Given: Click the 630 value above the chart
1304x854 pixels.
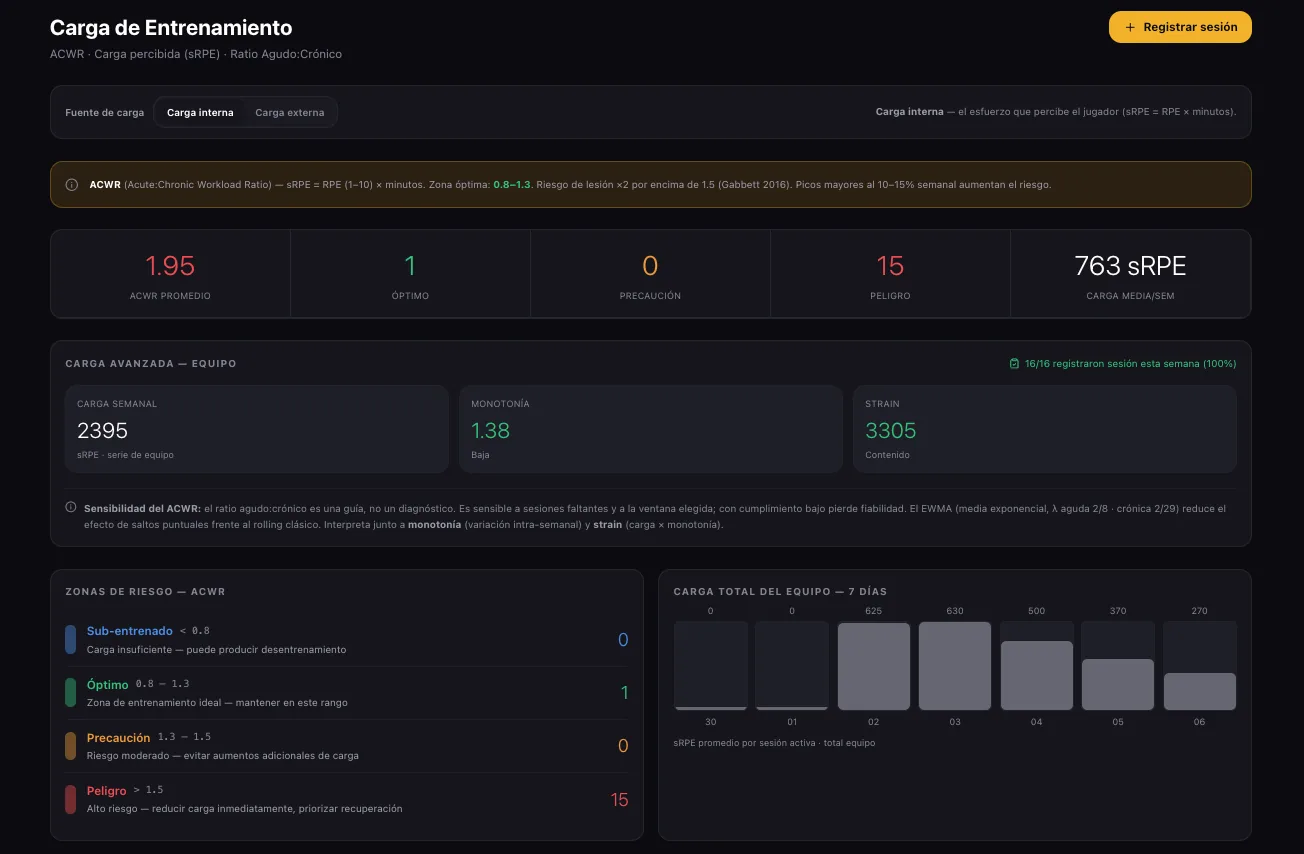Looking at the screenshot, I should click(955, 610).
